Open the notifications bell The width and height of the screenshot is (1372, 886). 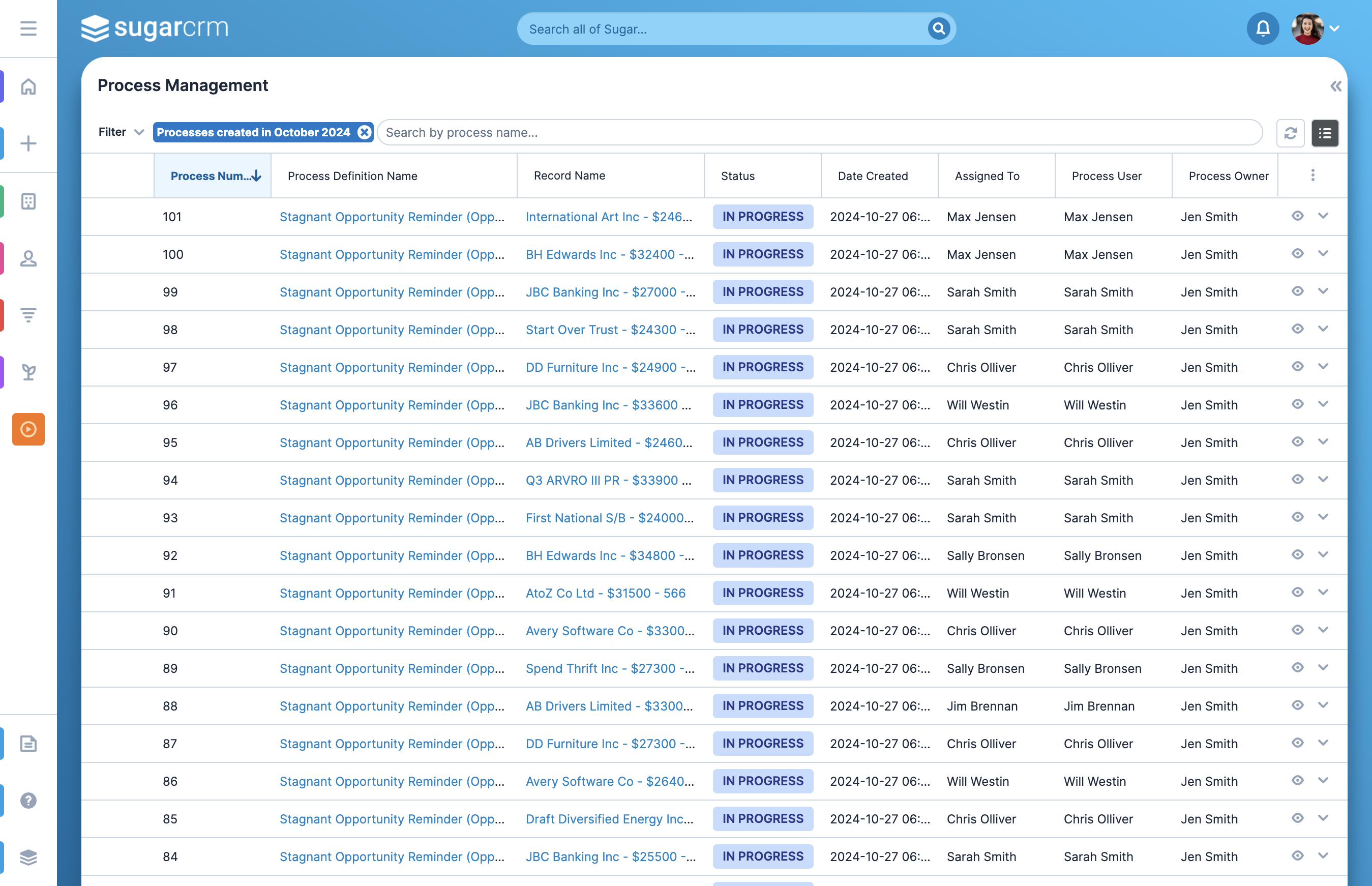[x=1263, y=28]
